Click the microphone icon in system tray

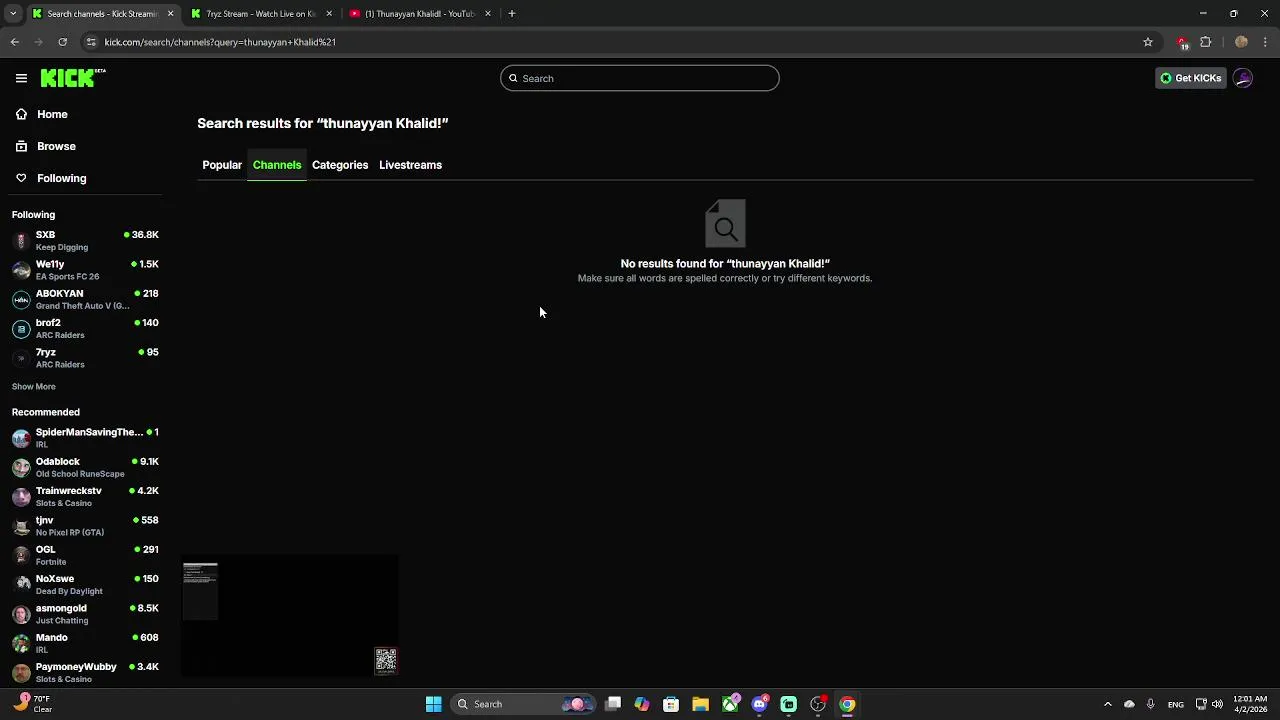coord(1151,704)
